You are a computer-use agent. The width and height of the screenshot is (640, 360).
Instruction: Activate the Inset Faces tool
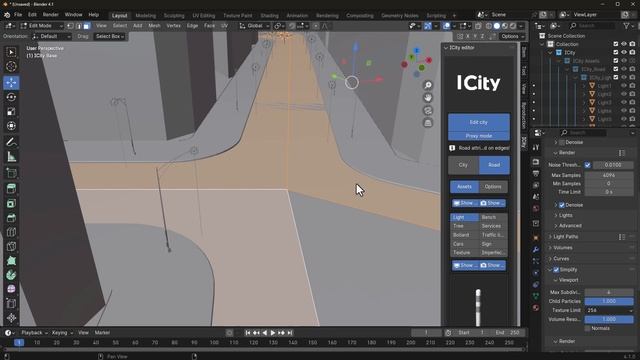point(11,203)
